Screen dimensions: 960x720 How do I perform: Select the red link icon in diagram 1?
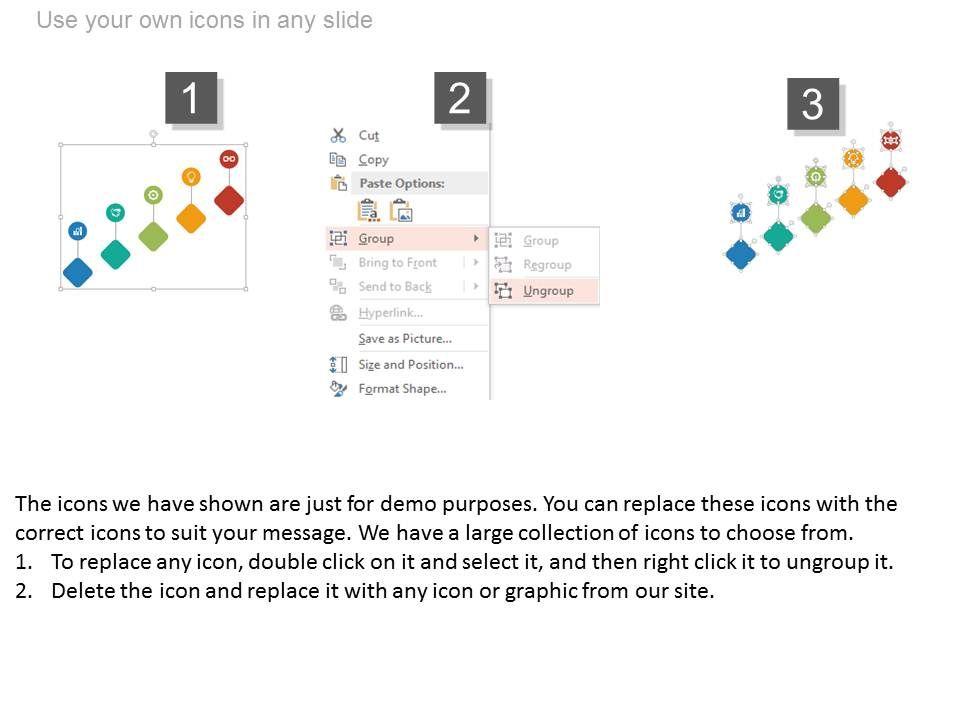[229, 159]
